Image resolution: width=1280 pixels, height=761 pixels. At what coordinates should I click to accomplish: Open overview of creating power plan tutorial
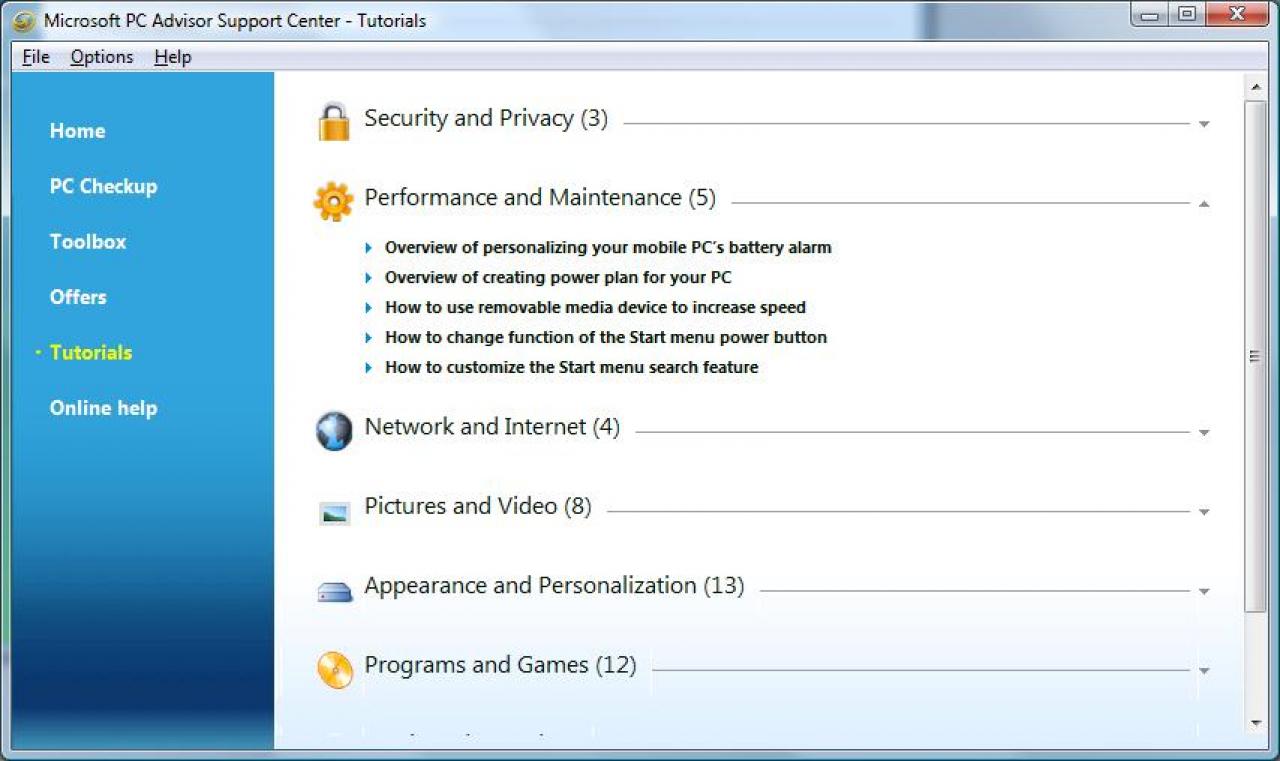(558, 277)
